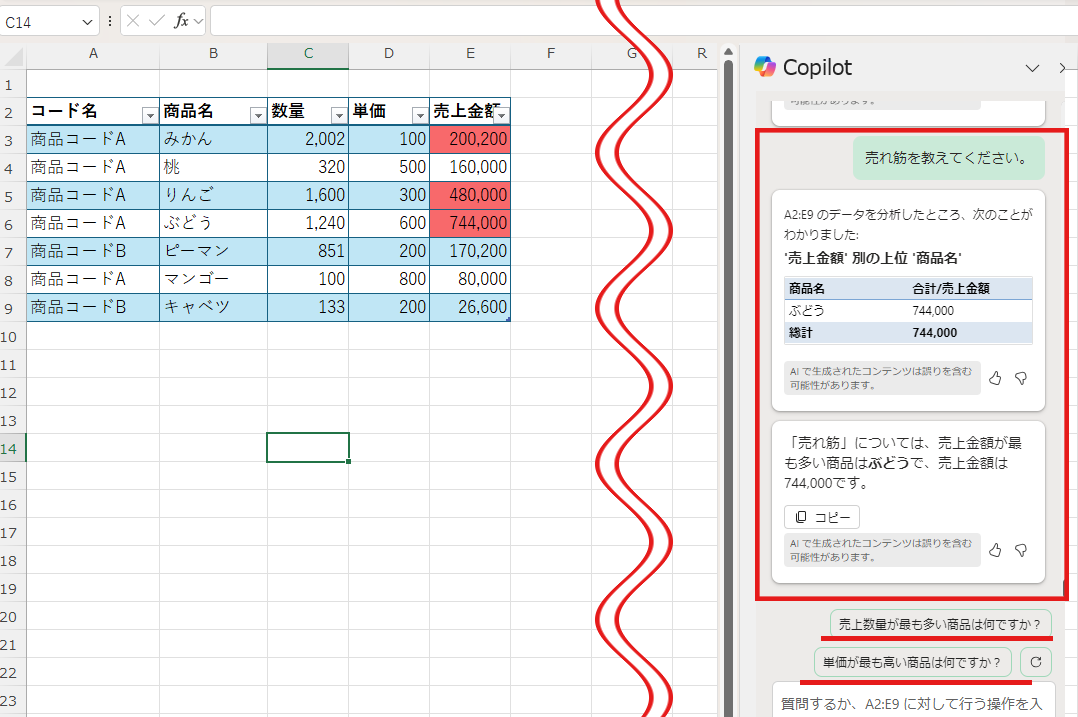
Task: Refresh the suggested prompts
Action: [x=1036, y=662]
